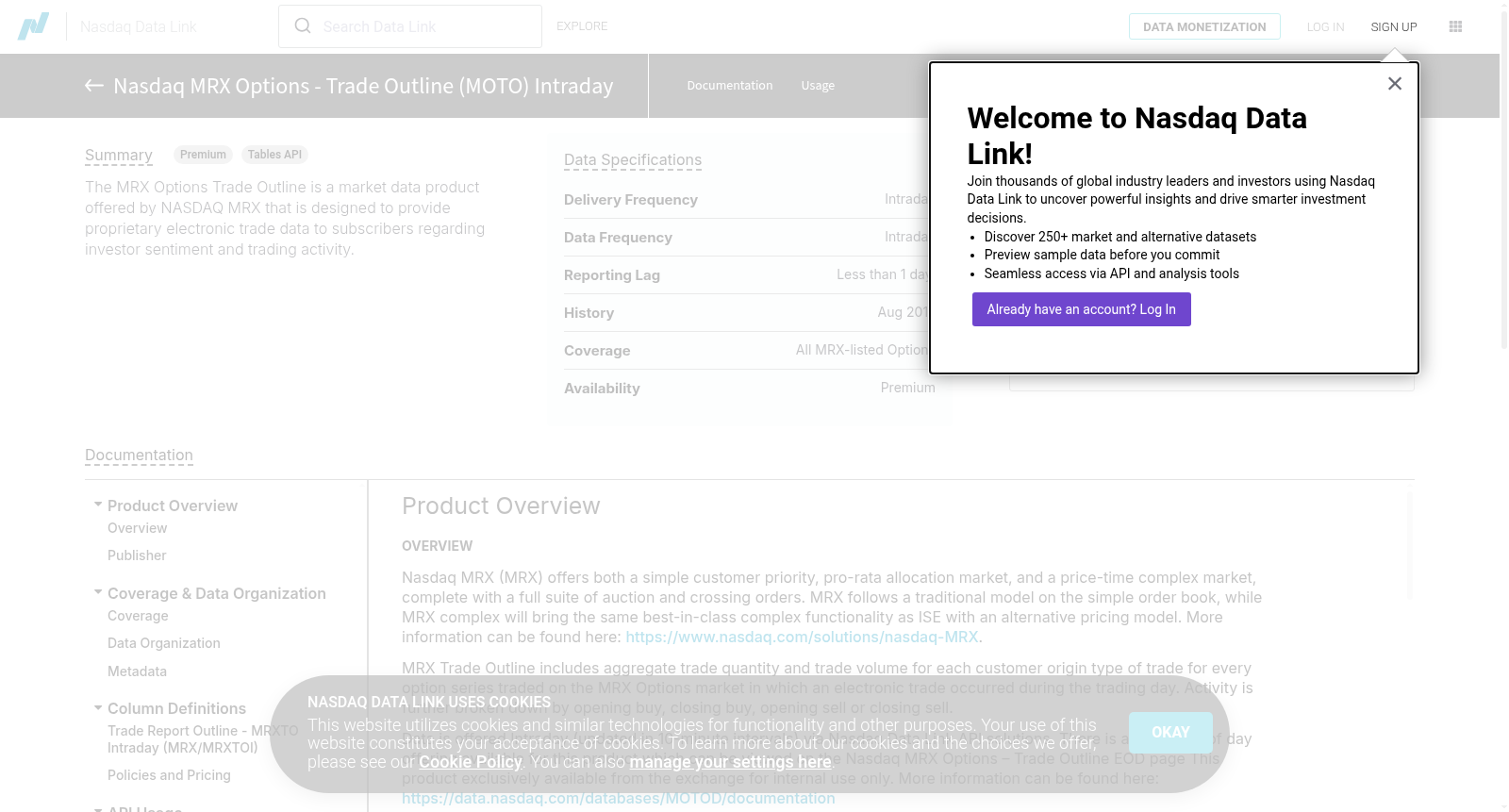This screenshot has width=1509, height=812.
Task: Click the Reporting Lag row label
Action: click(x=612, y=275)
